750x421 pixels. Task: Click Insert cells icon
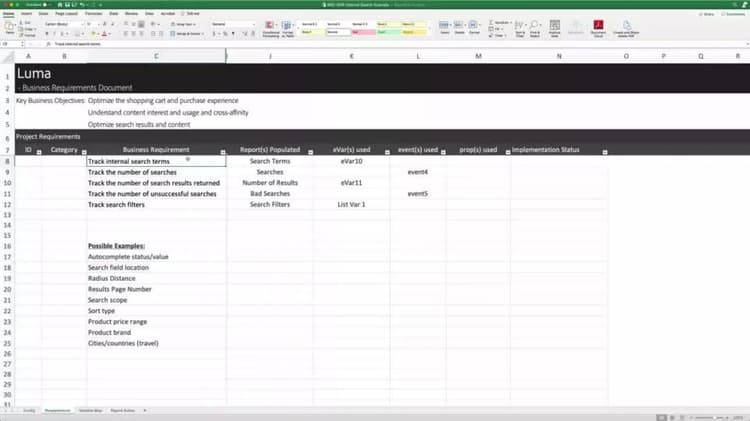pos(445,27)
